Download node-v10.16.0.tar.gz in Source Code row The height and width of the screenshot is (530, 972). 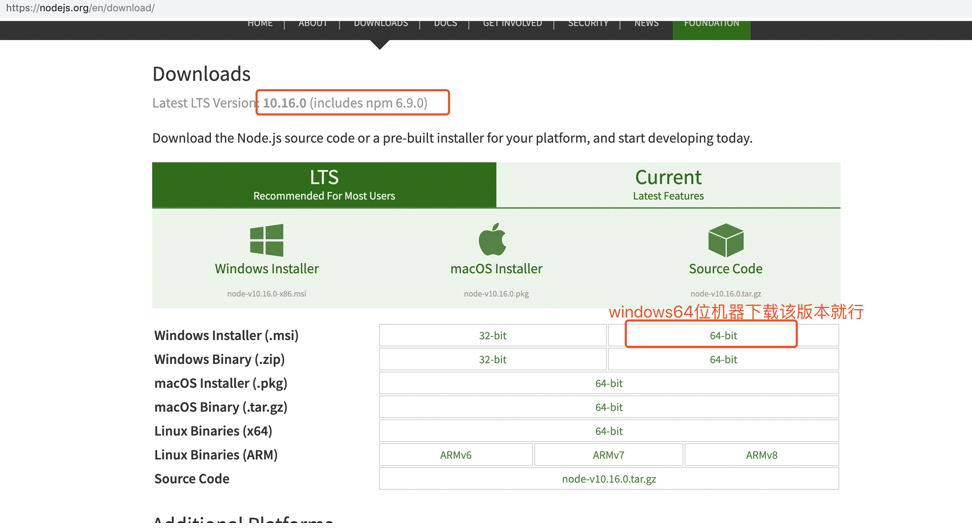pos(609,479)
